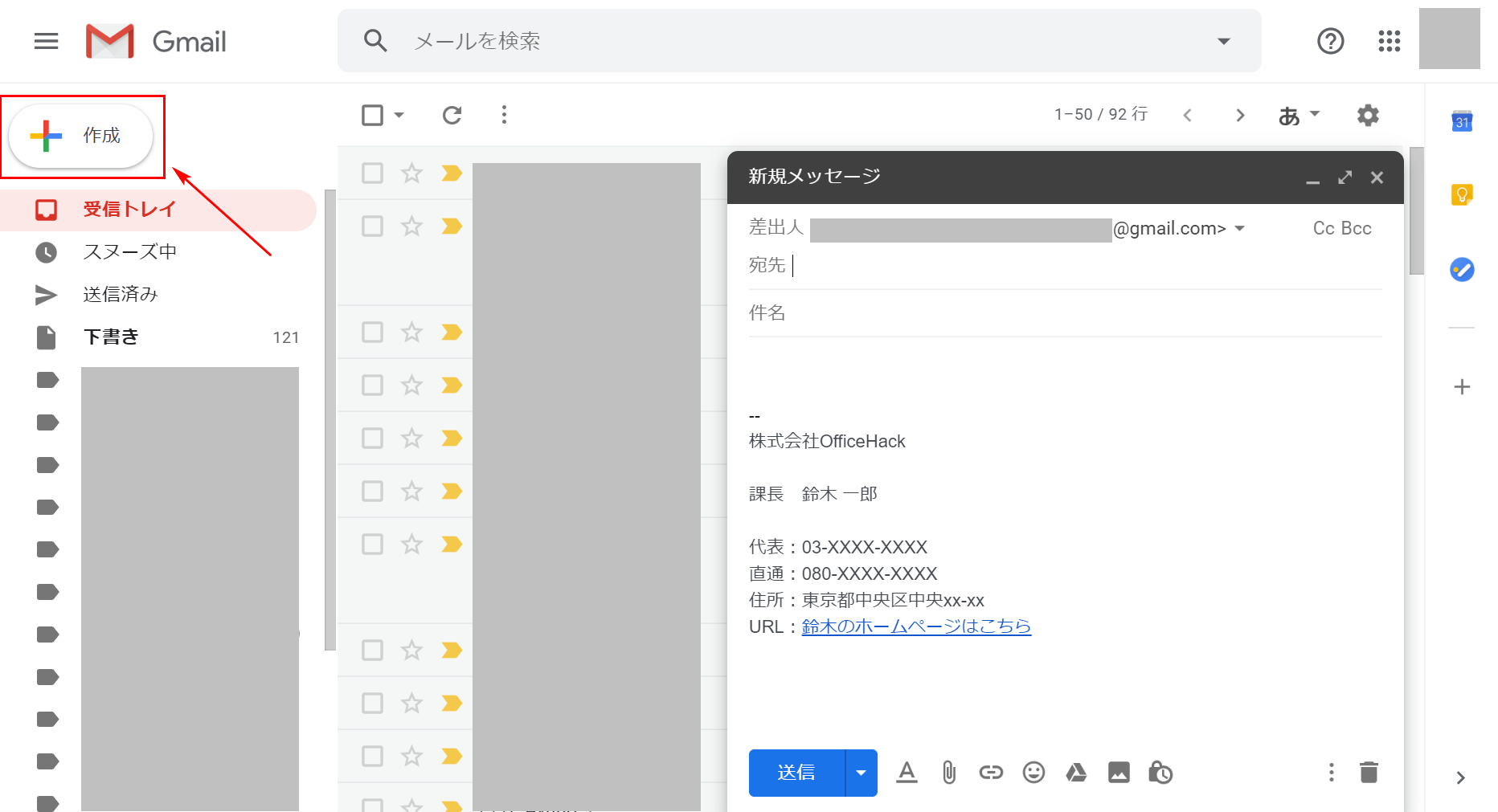
Task: Open the settings gear
Action: pos(1368,115)
